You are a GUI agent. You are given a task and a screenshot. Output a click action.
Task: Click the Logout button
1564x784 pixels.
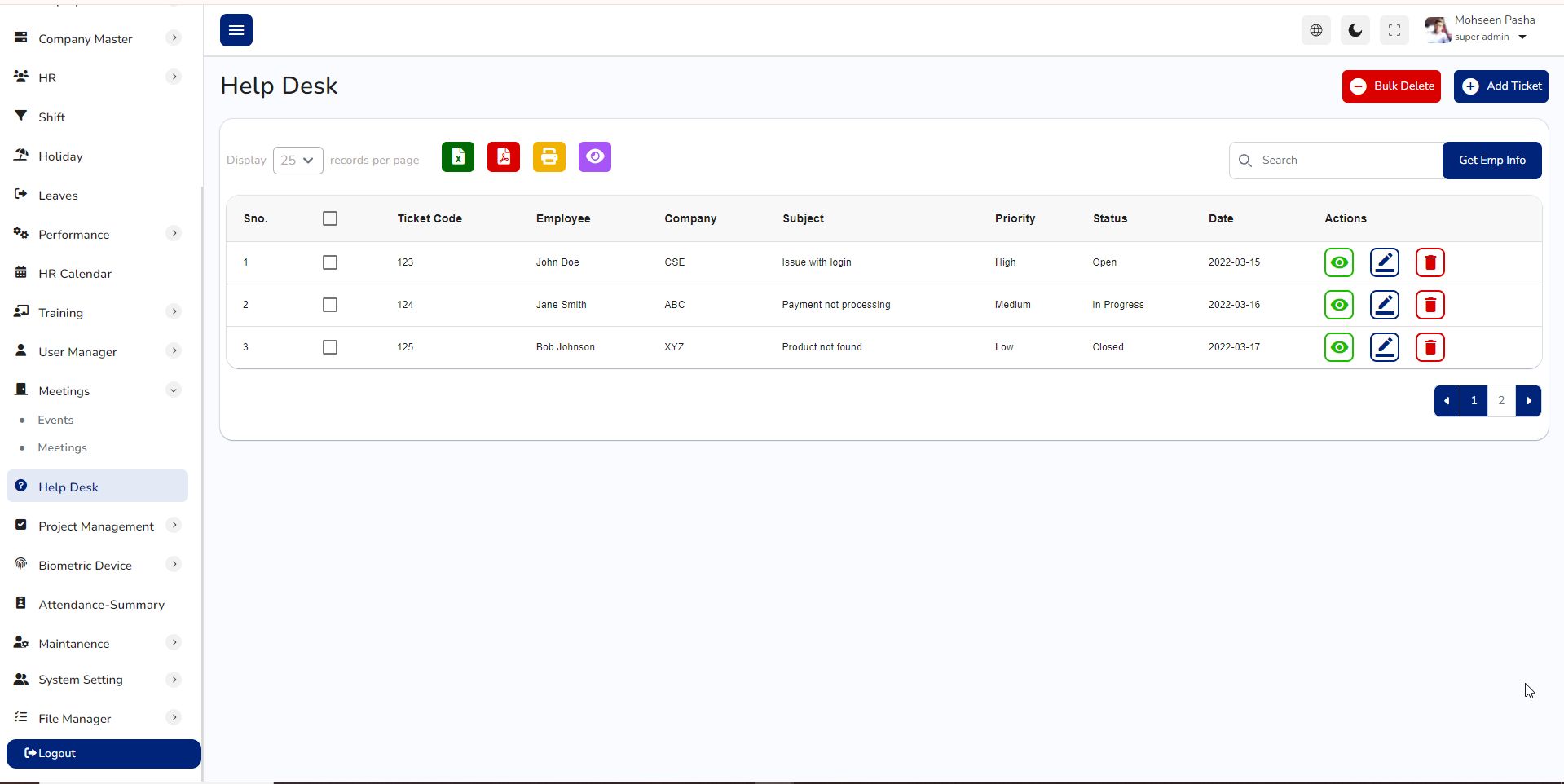[104, 754]
